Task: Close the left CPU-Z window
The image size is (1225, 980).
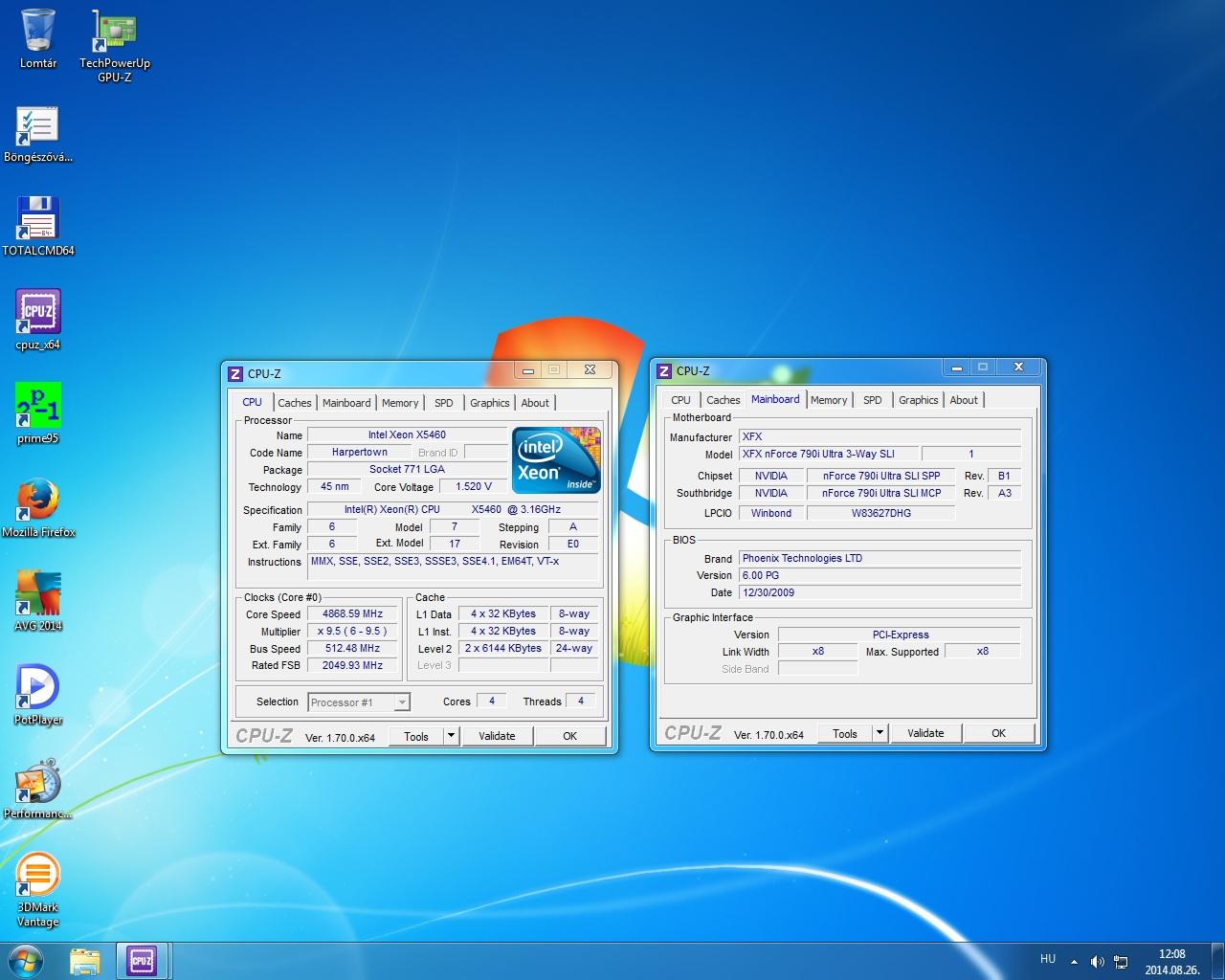Action: point(590,369)
